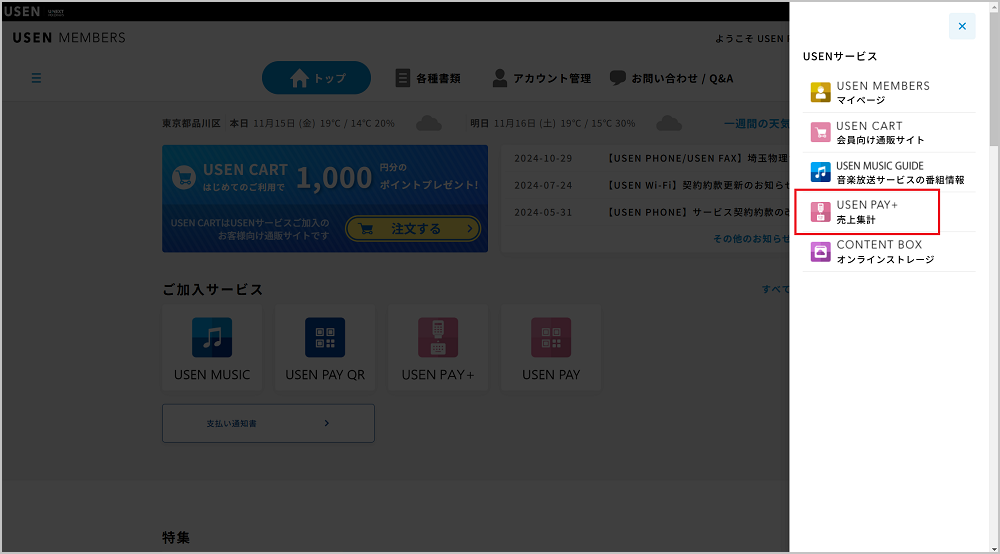Click the 支払い通知書 payment notice button
Screen dimensions: 1000x554
(268, 423)
